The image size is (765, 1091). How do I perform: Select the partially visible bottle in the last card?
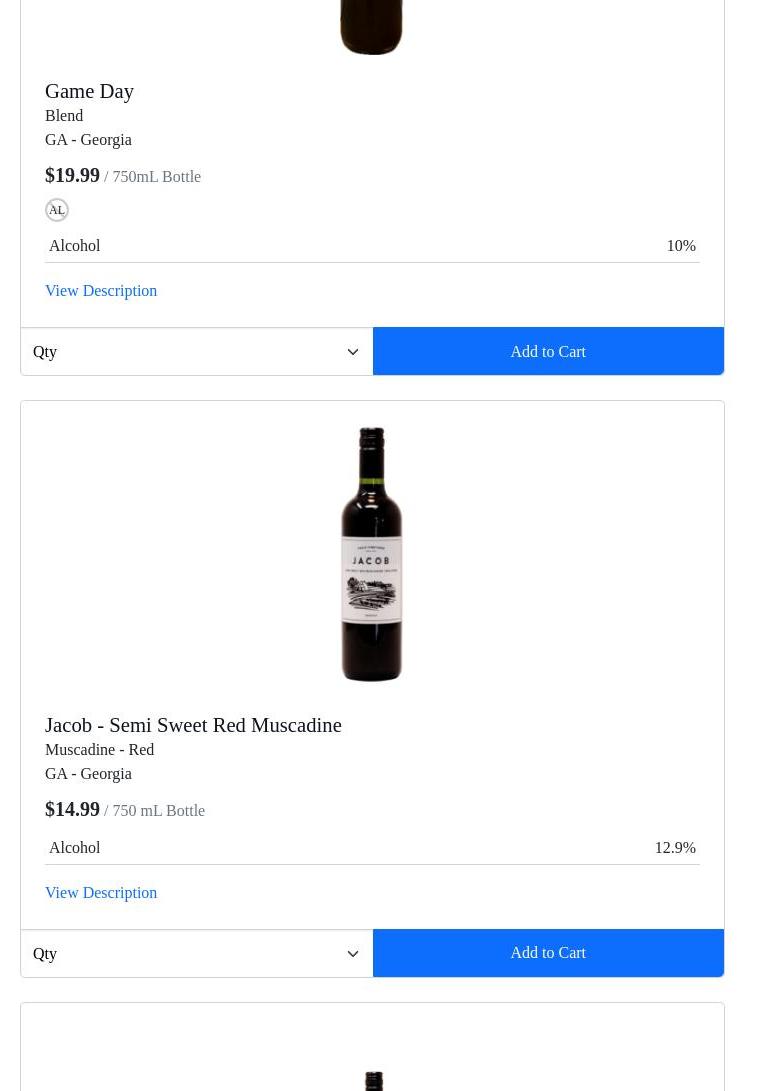tap(373, 1079)
